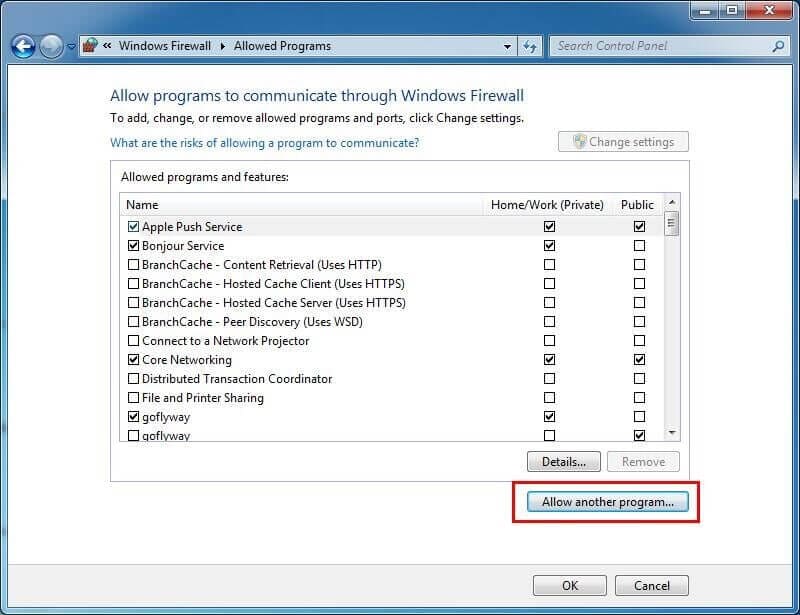Image resolution: width=800 pixels, height=615 pixels.
Task: Click the Control Panel firewall icon in address bar
Action: tap(90, 45)
